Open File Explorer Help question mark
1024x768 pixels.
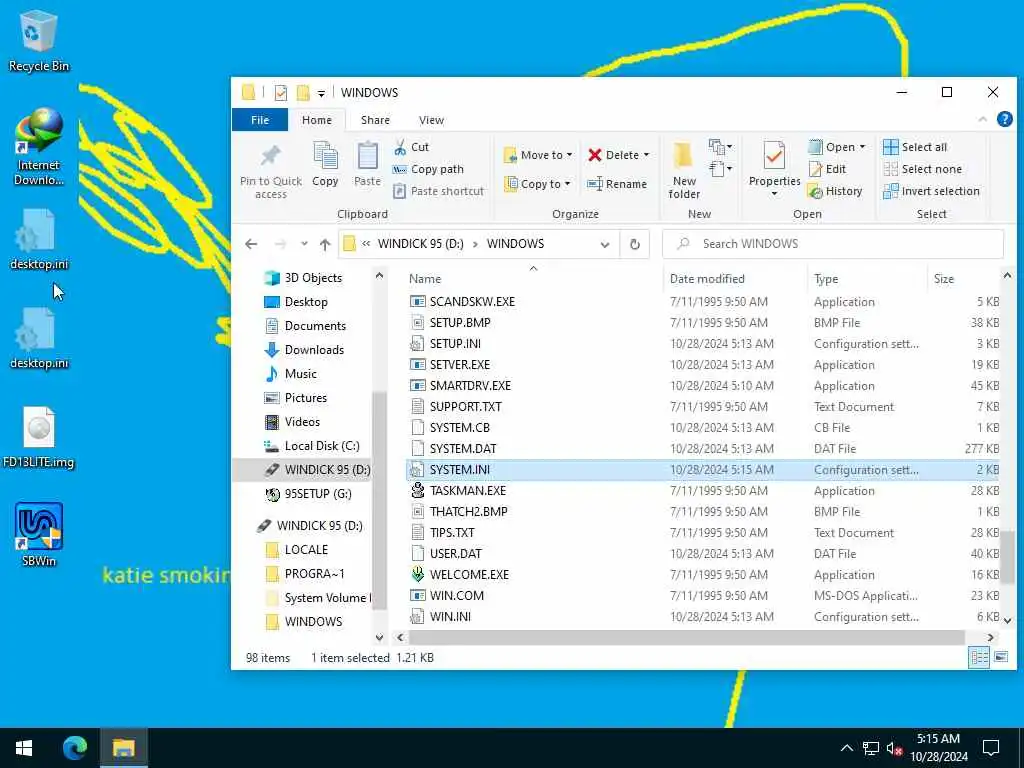1004,120
